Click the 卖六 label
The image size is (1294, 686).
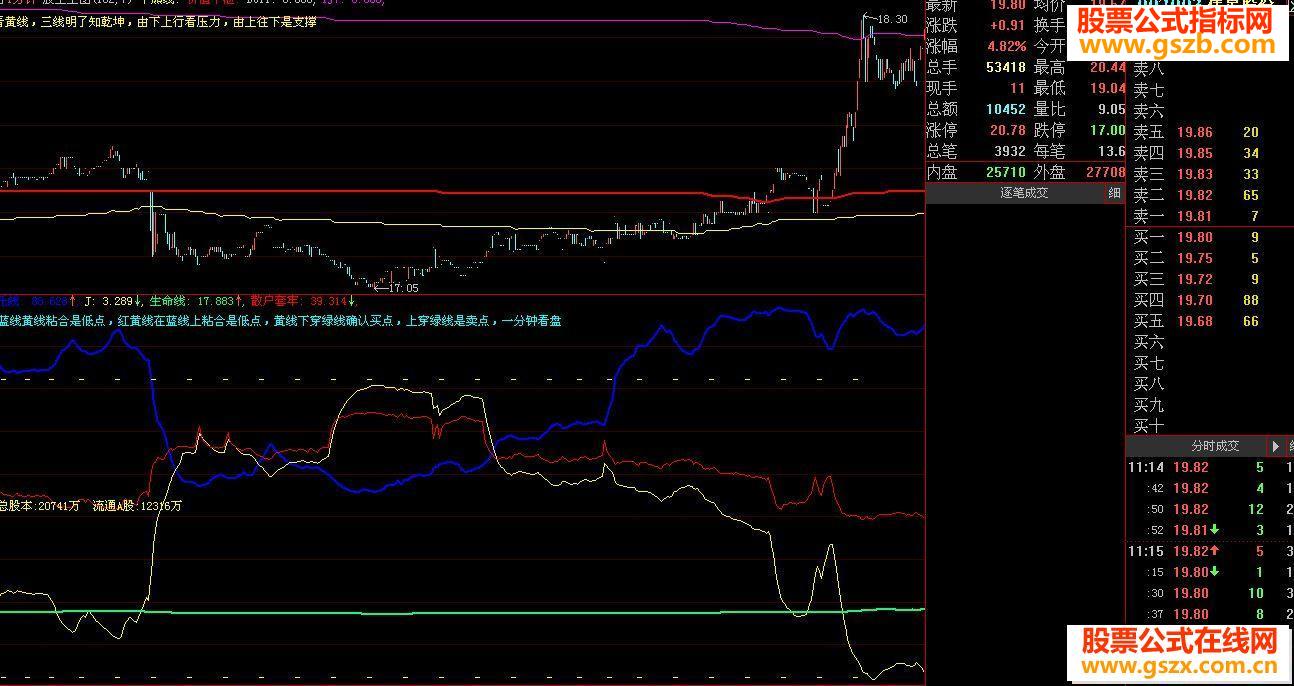(x=1148, y=111)
